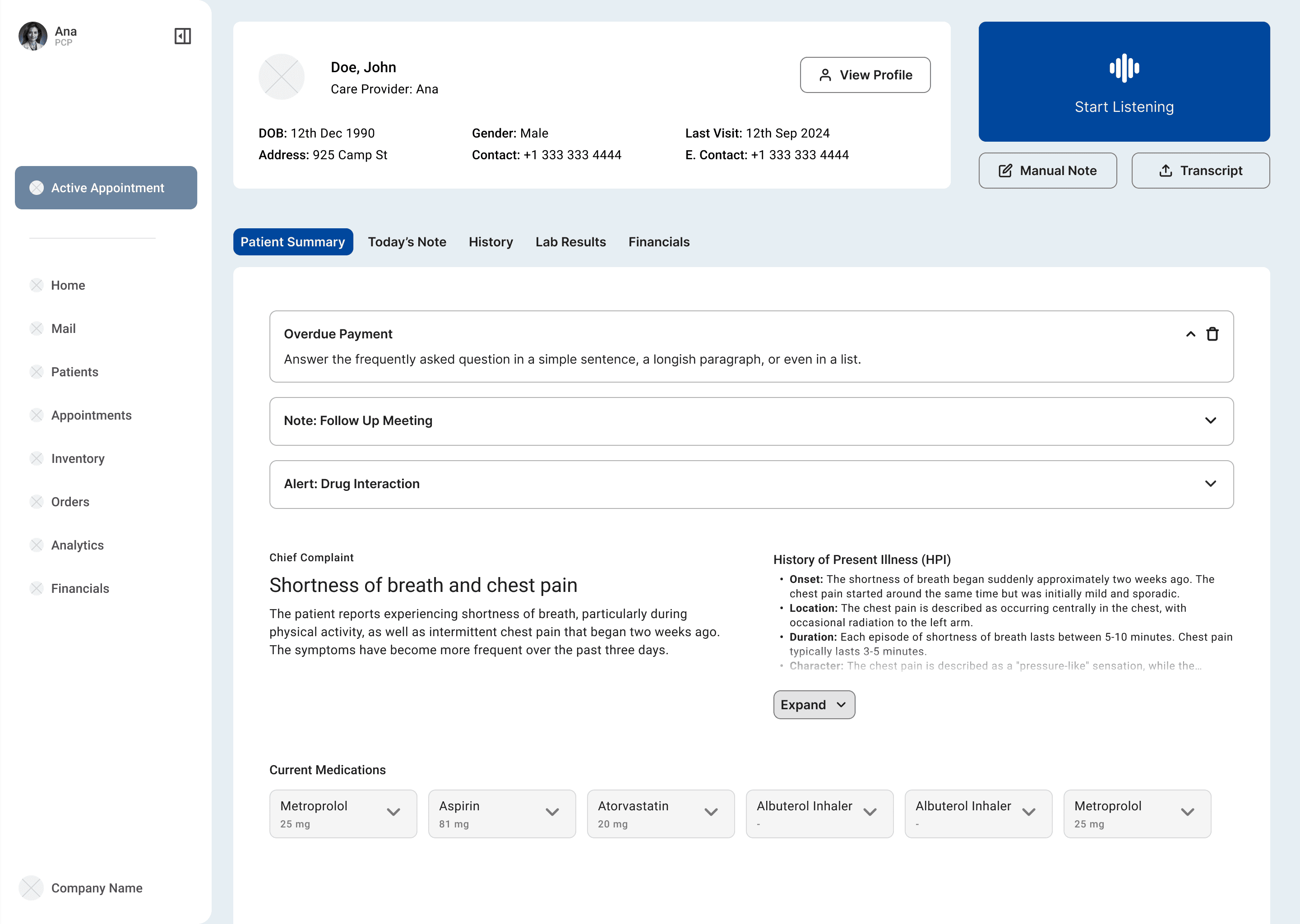Image resolution: width=1300 pixels, height=924 pixels.
Task: Click the "Shortness of breath and chest pain" heading
Action: [423, 585]
